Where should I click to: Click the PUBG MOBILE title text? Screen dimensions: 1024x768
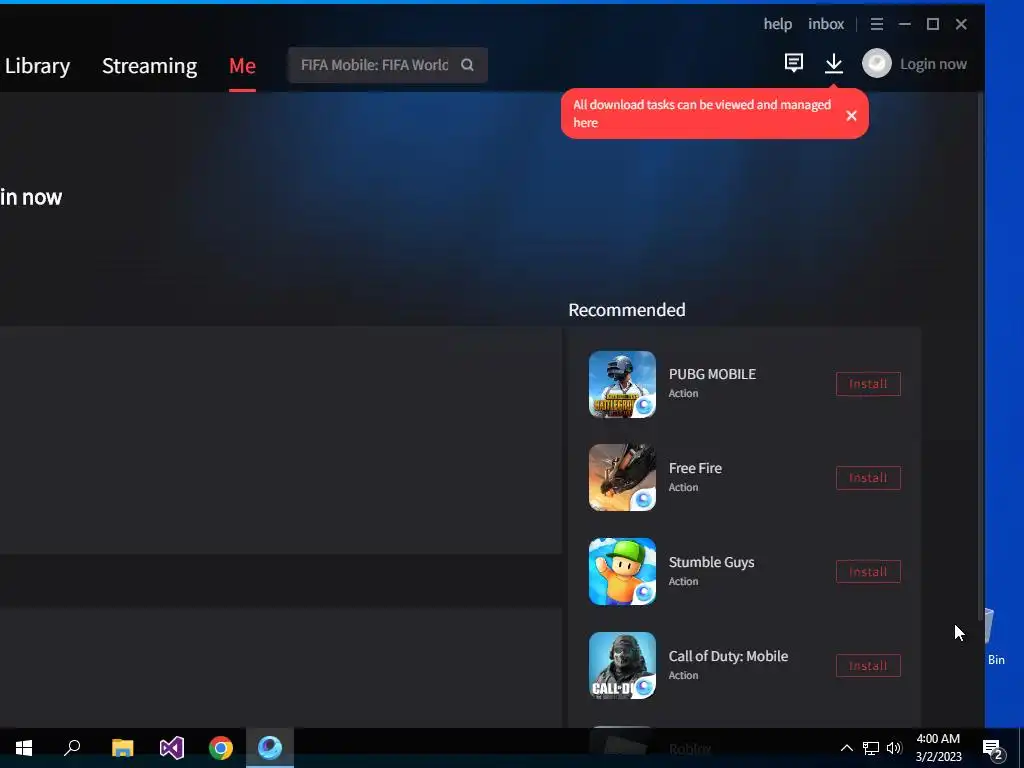pos(712,374)
